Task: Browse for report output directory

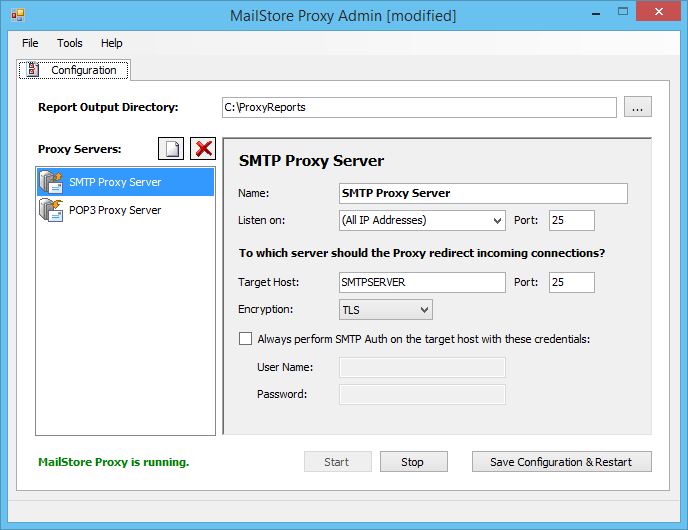Action: pos(639,107)
